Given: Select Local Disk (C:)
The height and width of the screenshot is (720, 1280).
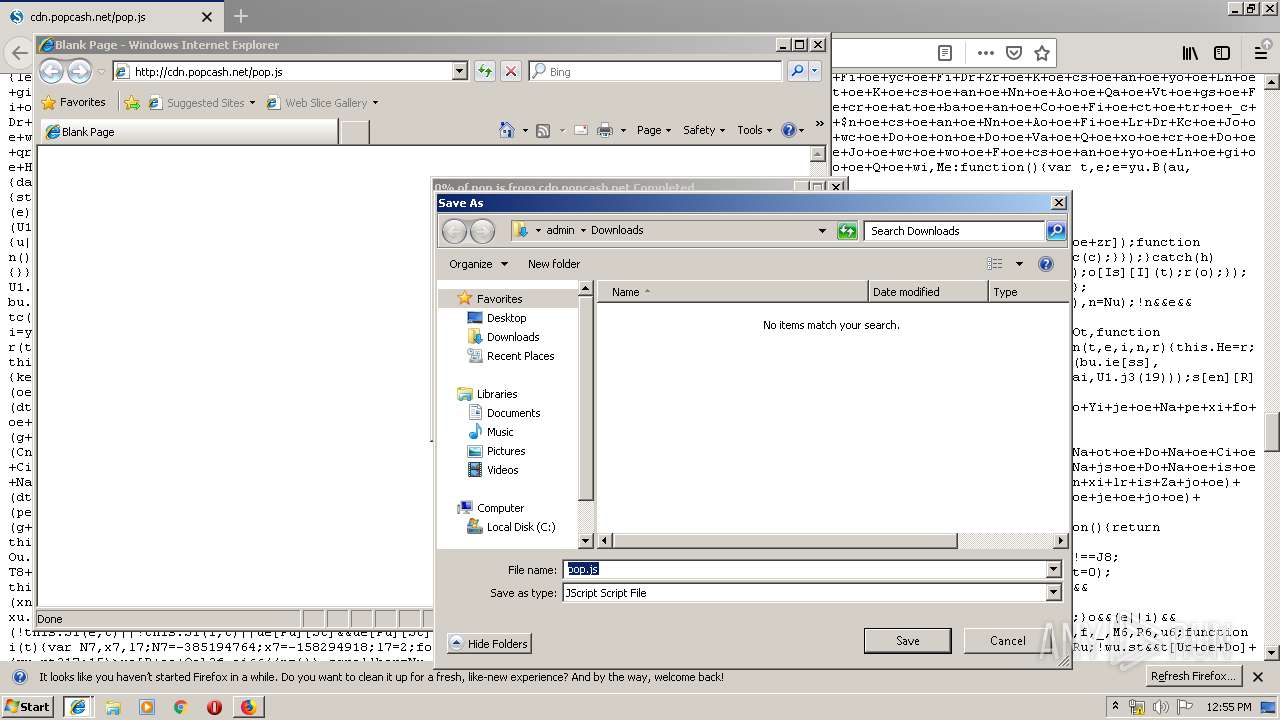Looking at the screenshot, I should (520, 527).
